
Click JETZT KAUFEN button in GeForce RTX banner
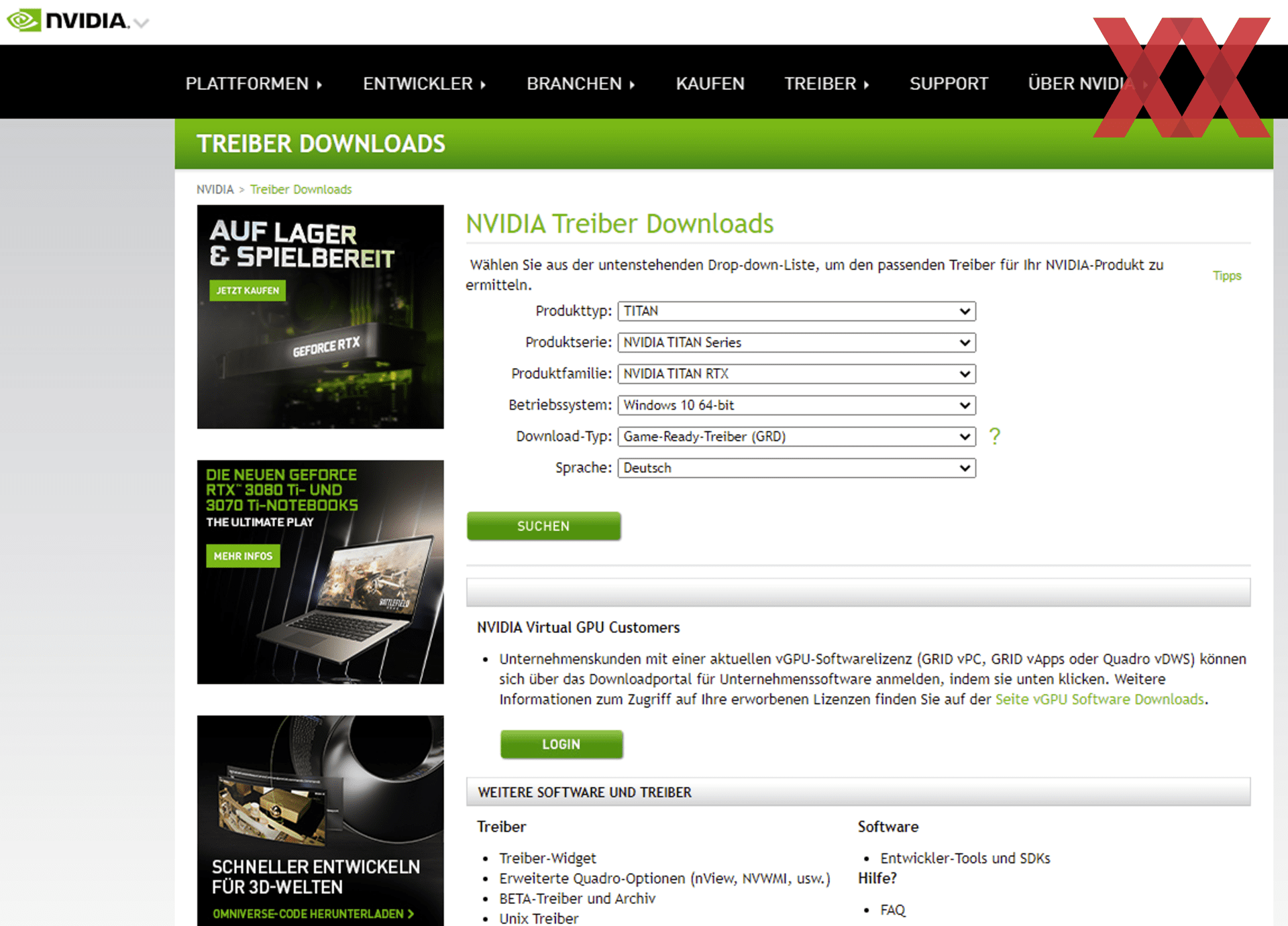[x=248, y=290]
